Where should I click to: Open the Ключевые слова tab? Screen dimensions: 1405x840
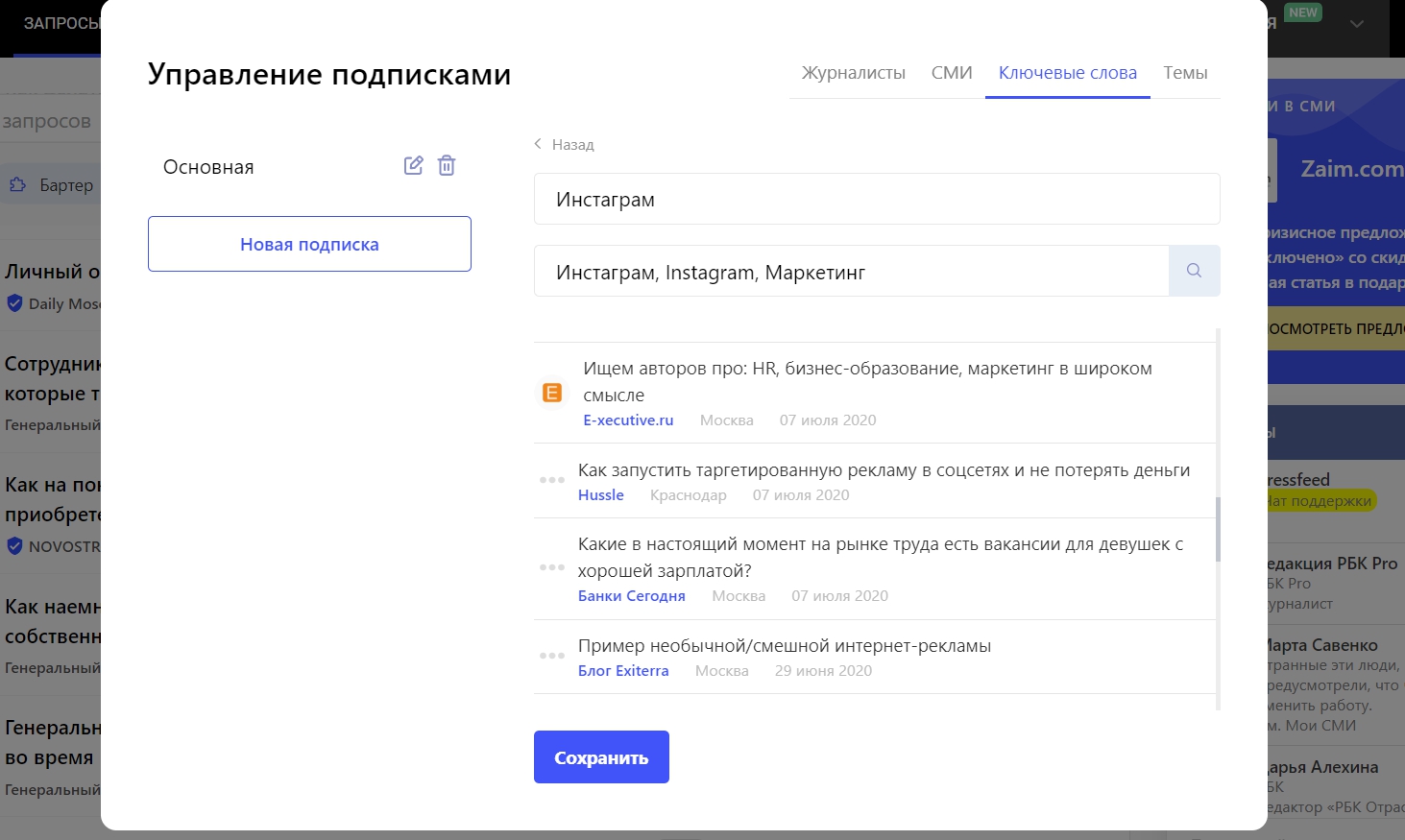(x=1067, y=73)
